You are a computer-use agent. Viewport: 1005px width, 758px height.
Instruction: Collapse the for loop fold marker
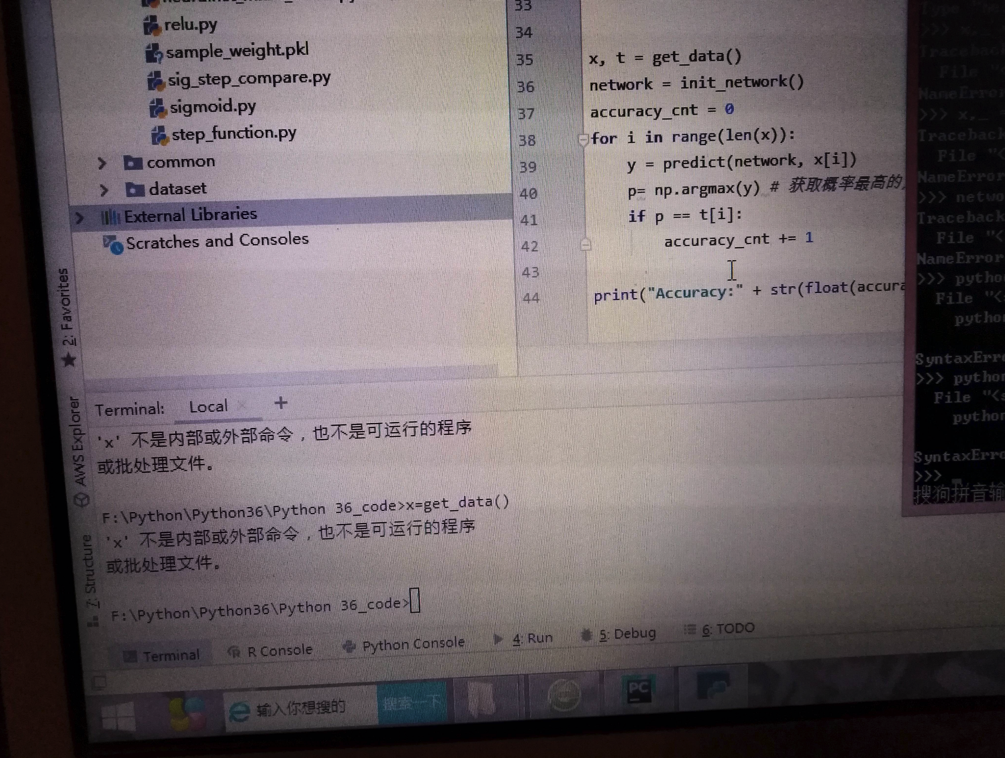tap(583, 138)
